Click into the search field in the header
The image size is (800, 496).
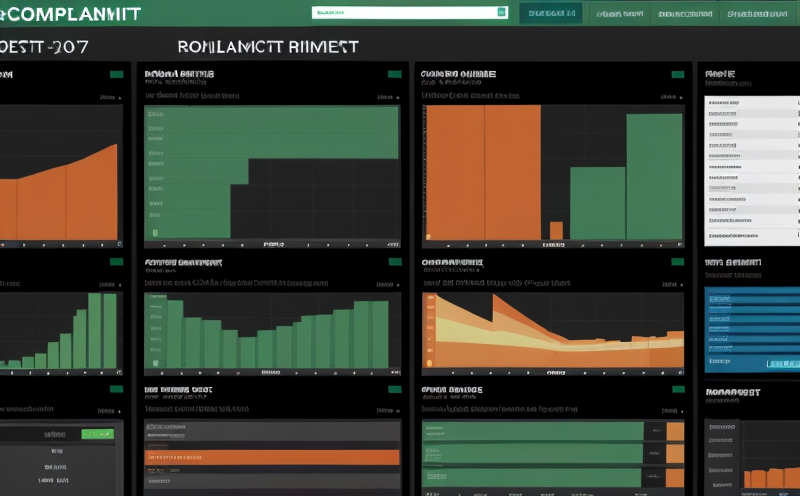click(403, 13)
